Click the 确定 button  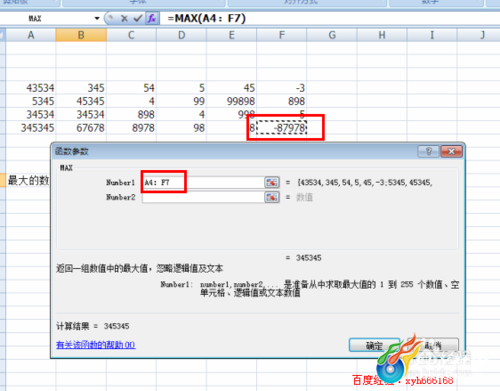[x=374, y=345]
